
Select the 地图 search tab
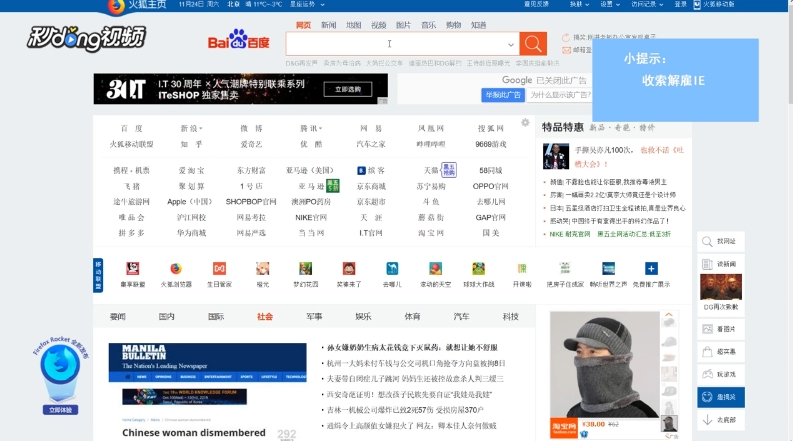[354, 25]
